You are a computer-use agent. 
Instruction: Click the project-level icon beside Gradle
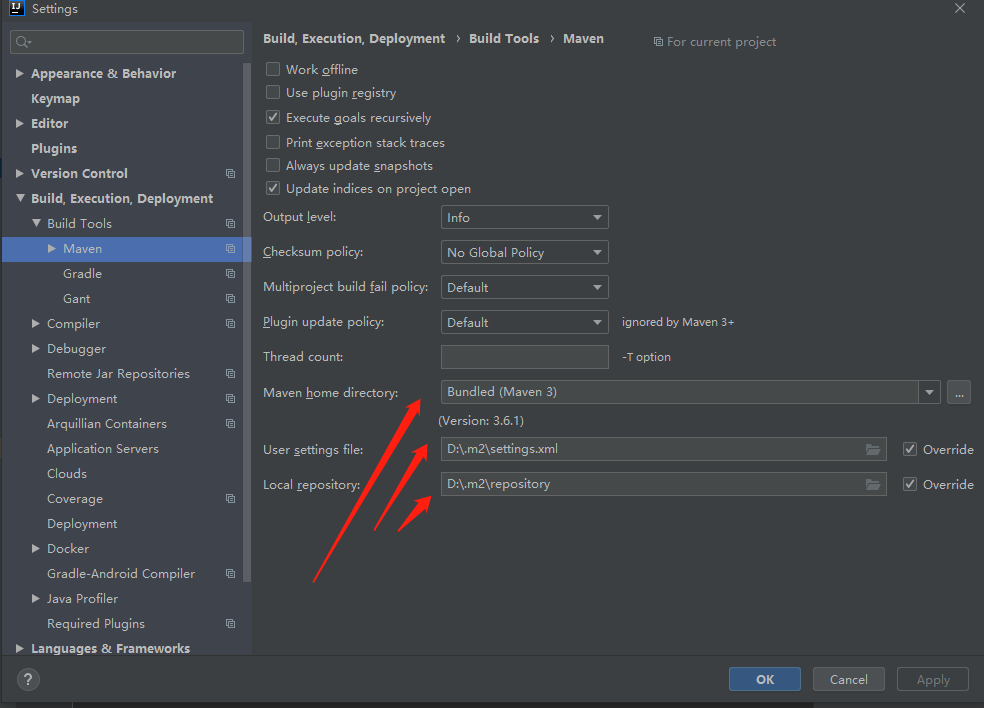(x=230, y=274)
